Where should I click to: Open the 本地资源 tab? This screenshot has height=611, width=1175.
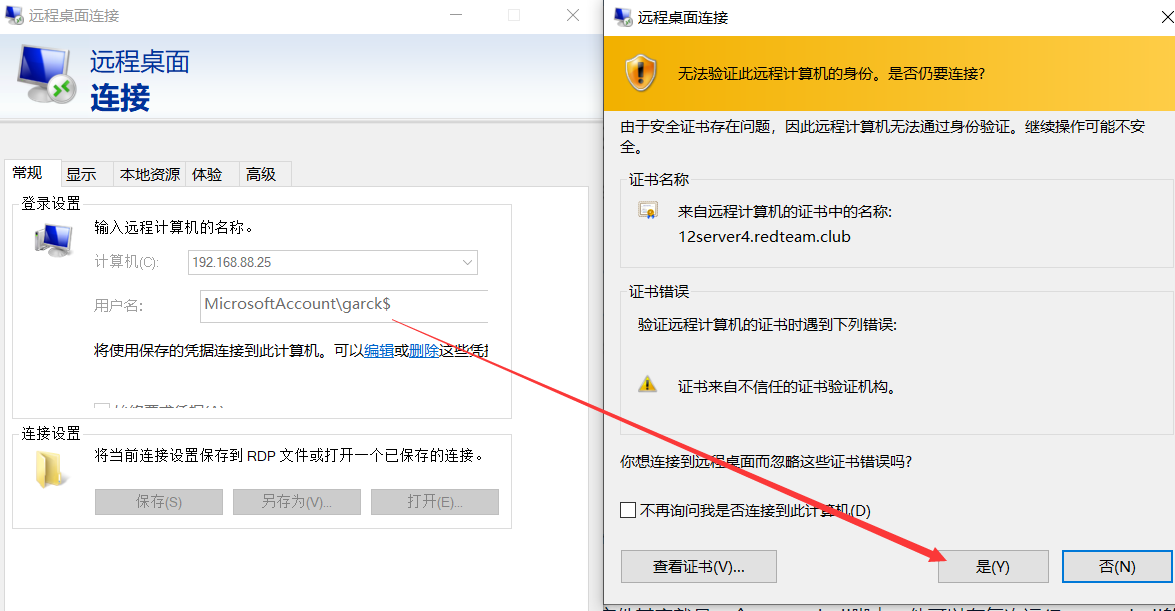point(150,174)
